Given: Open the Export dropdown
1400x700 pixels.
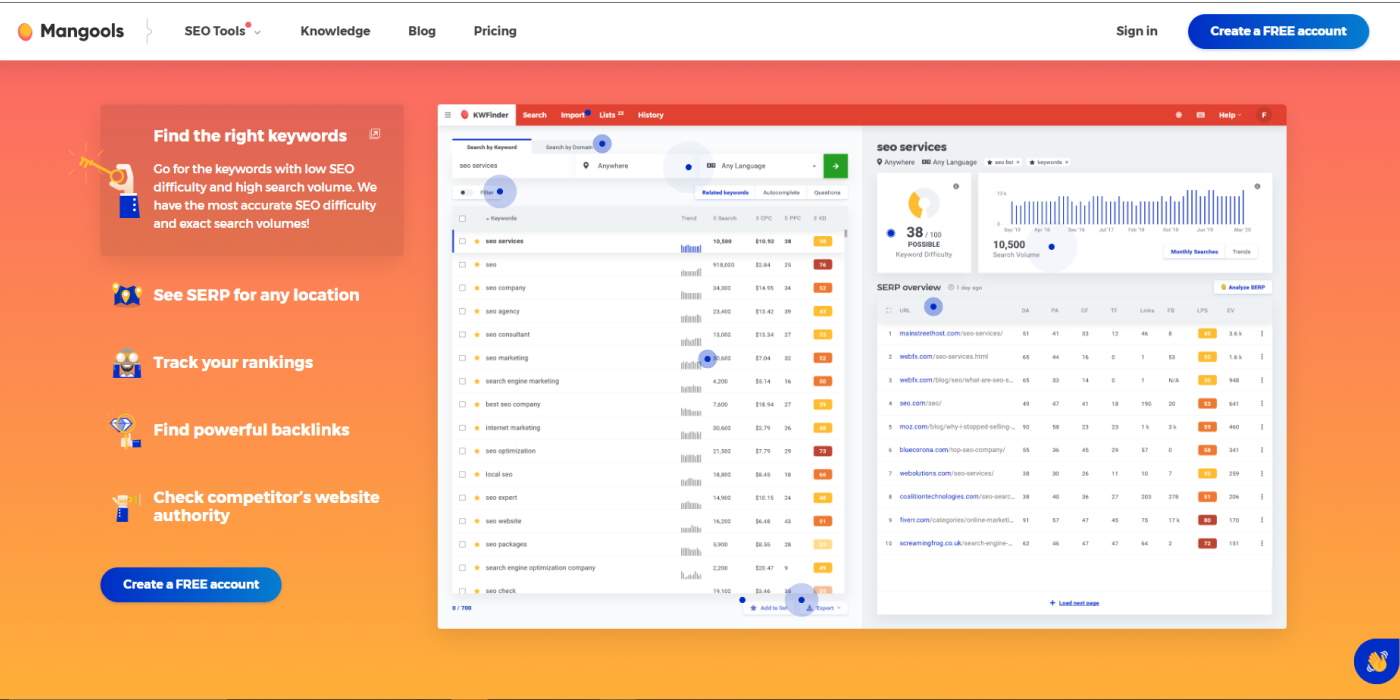Looking at the screenshot, I should click(824, 608).
